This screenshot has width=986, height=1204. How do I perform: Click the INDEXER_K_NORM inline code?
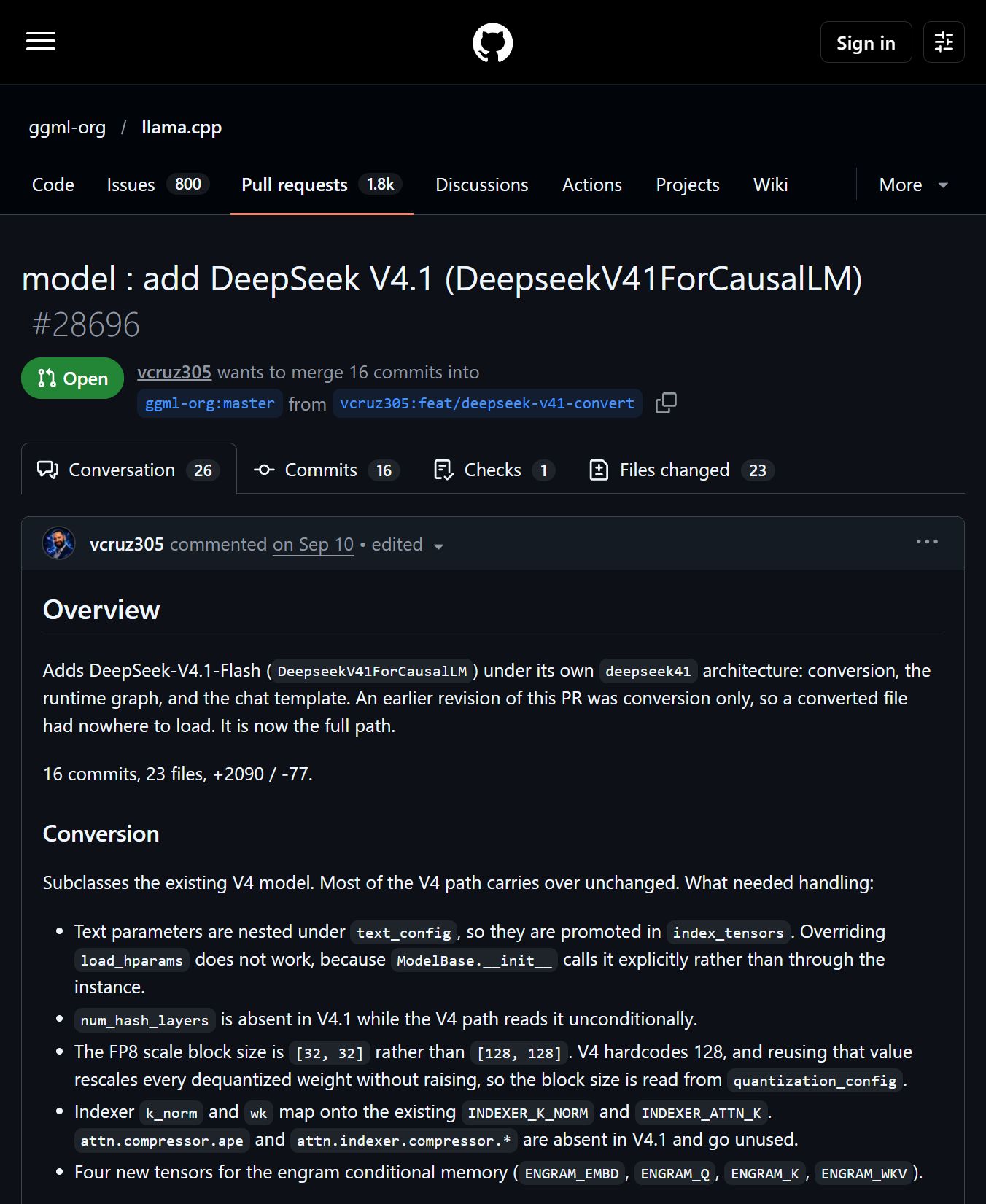[x=528, y=1113]
